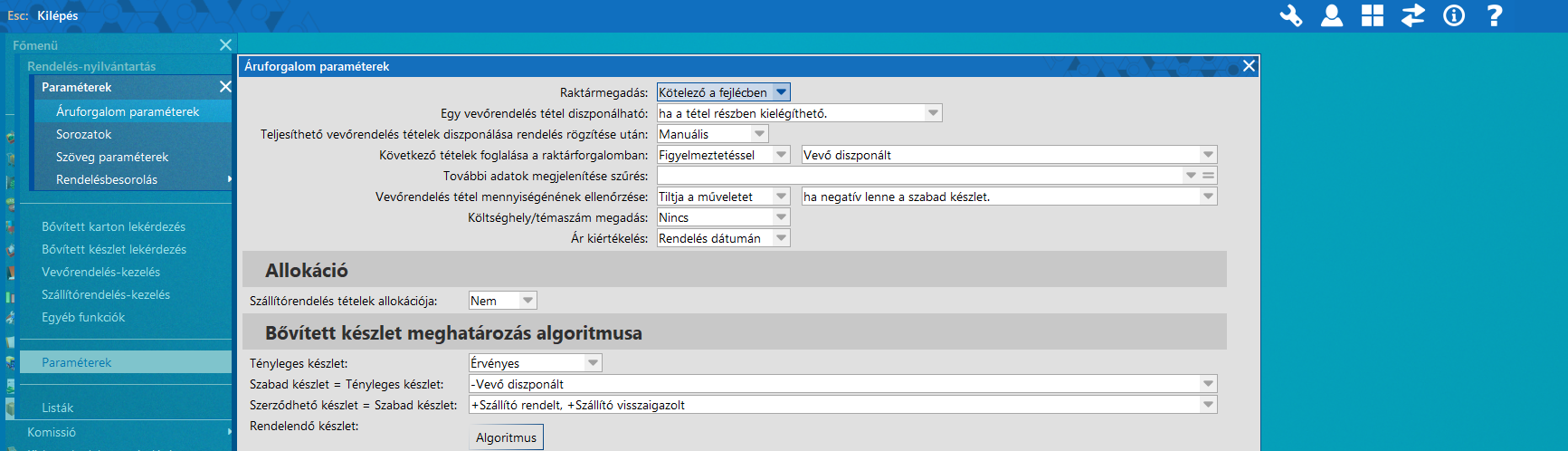Close the Paraméterek submenu

point(225,87)
